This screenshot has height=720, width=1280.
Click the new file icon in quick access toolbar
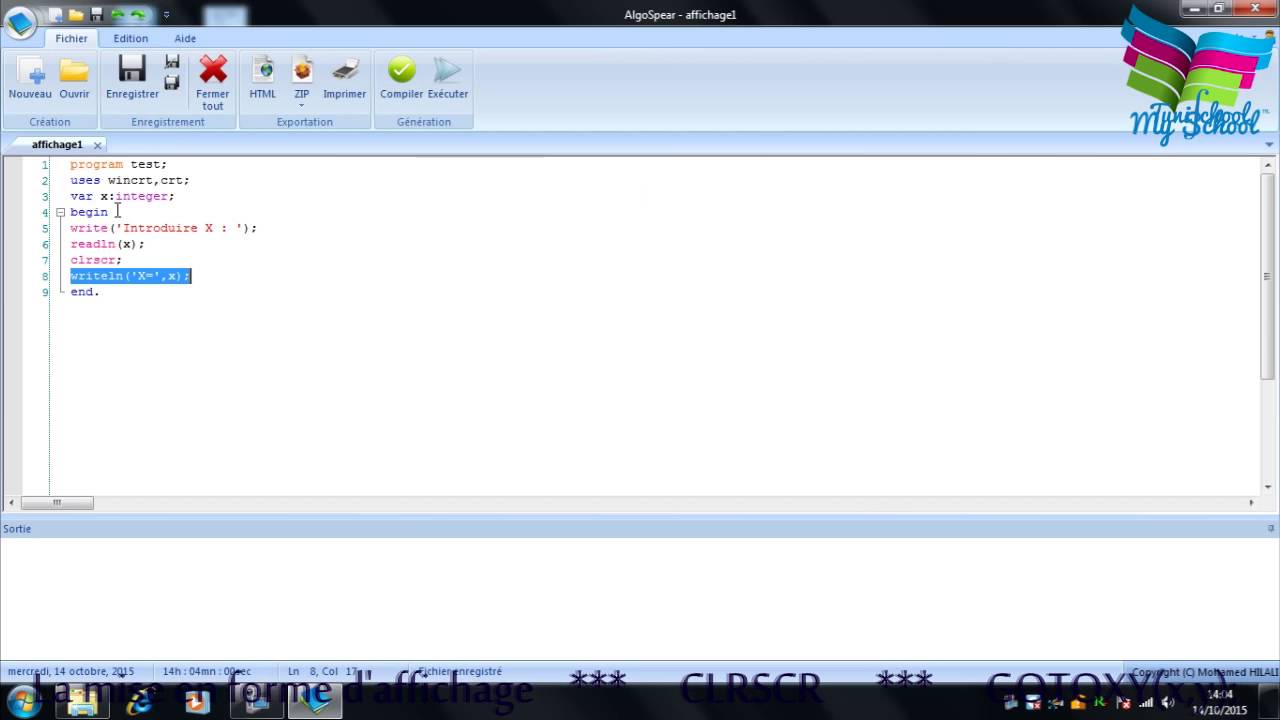[x=56, y=15]
